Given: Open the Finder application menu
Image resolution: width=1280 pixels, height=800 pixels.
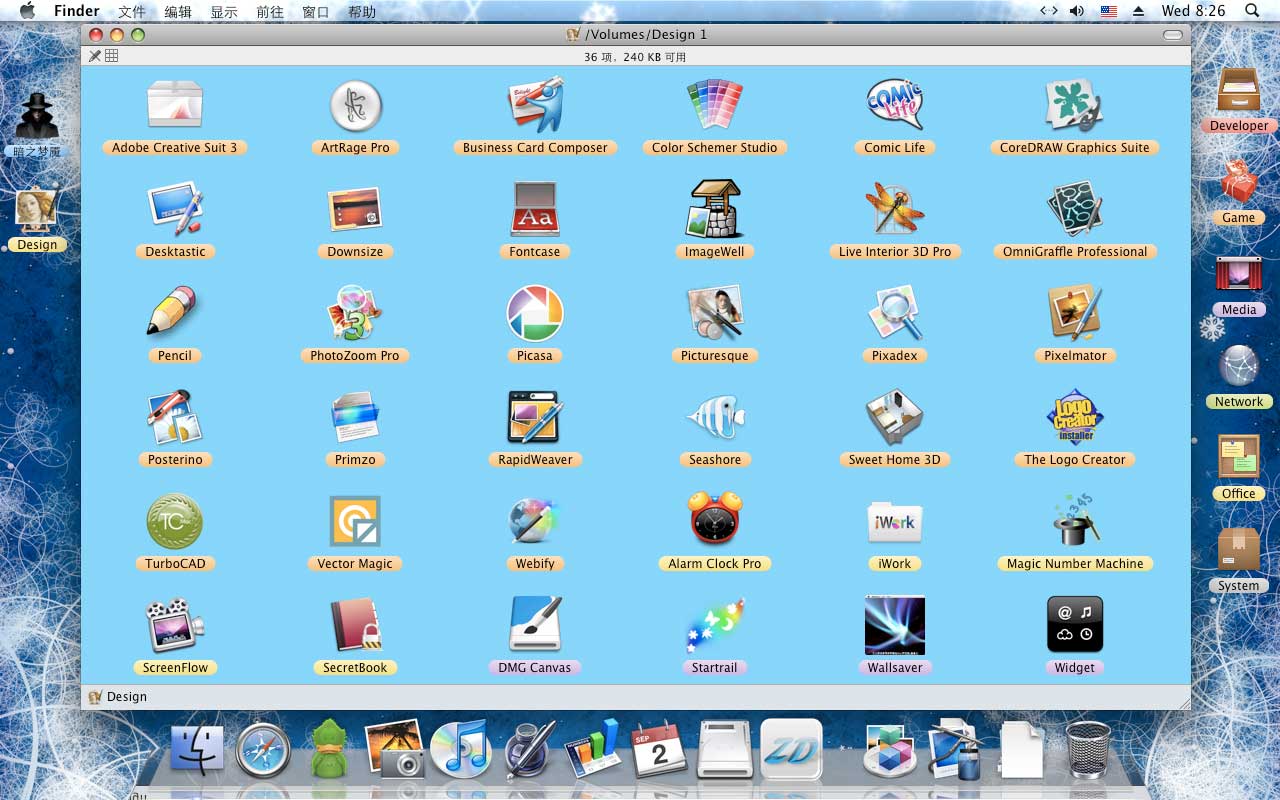Looking at the screenshot, I should pos(77,12).
